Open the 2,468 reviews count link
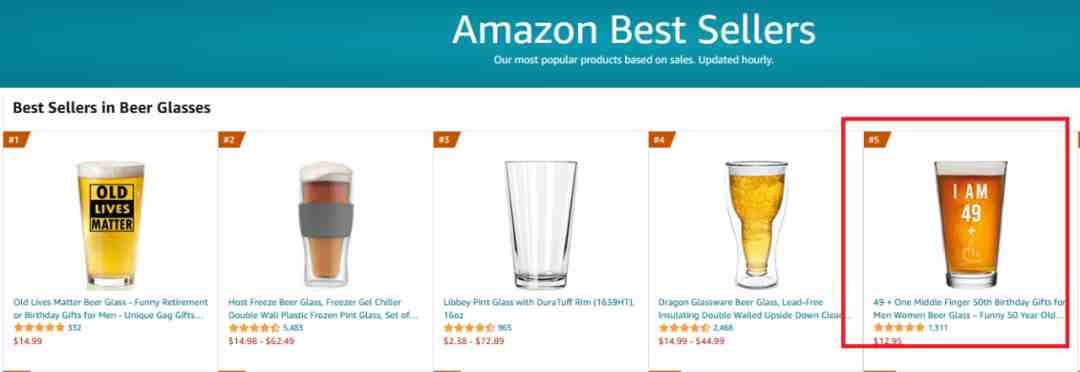The height and width of the screenshot is (372, 1080). pos(723,328)
